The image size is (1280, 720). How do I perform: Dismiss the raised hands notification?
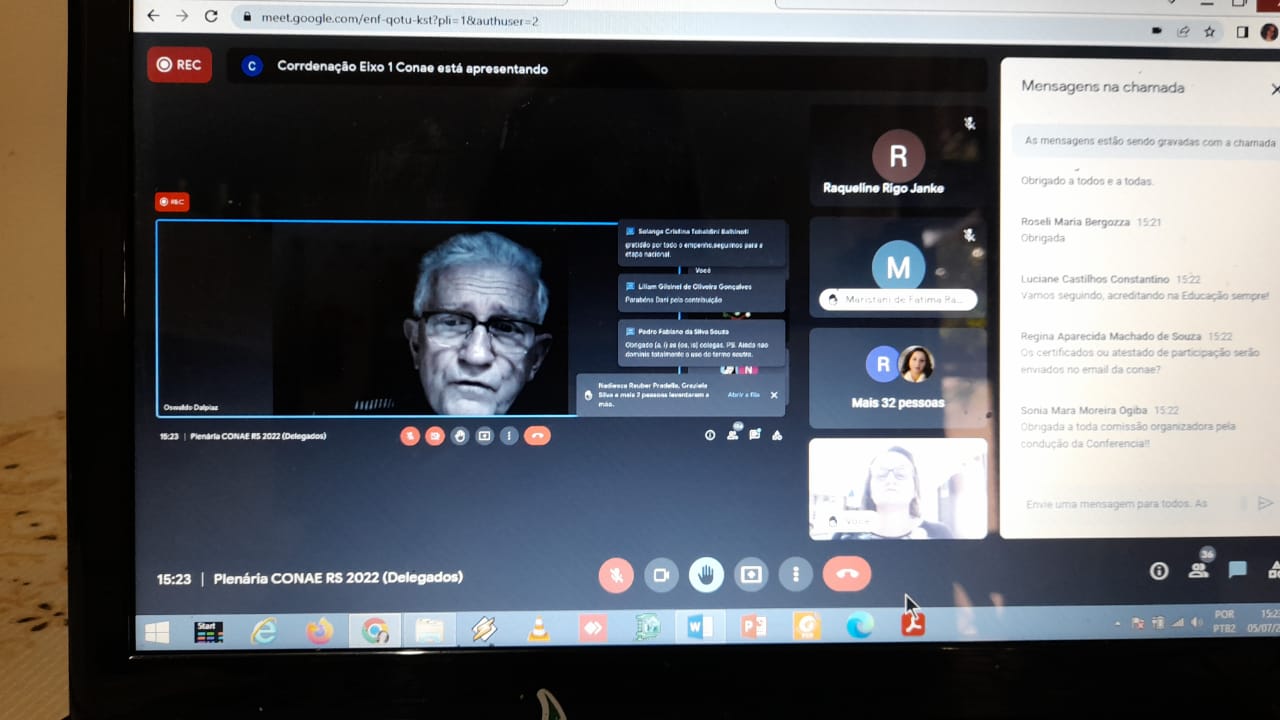pyautogui.click(x=773, y=395)
